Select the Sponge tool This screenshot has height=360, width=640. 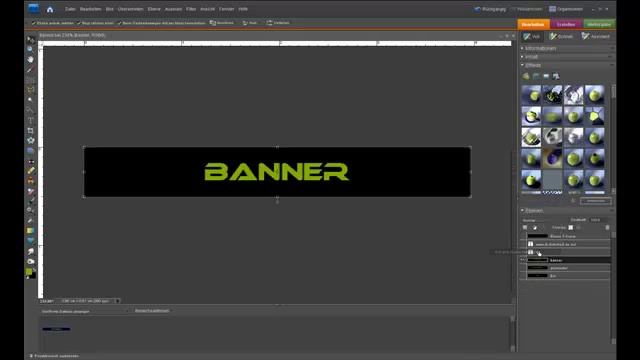point(31,261)
